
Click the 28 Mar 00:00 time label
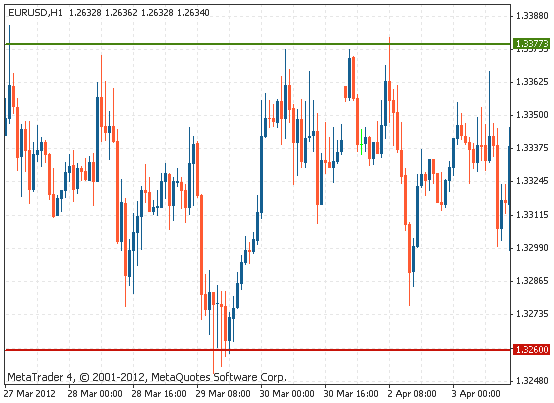pos(95,393)
